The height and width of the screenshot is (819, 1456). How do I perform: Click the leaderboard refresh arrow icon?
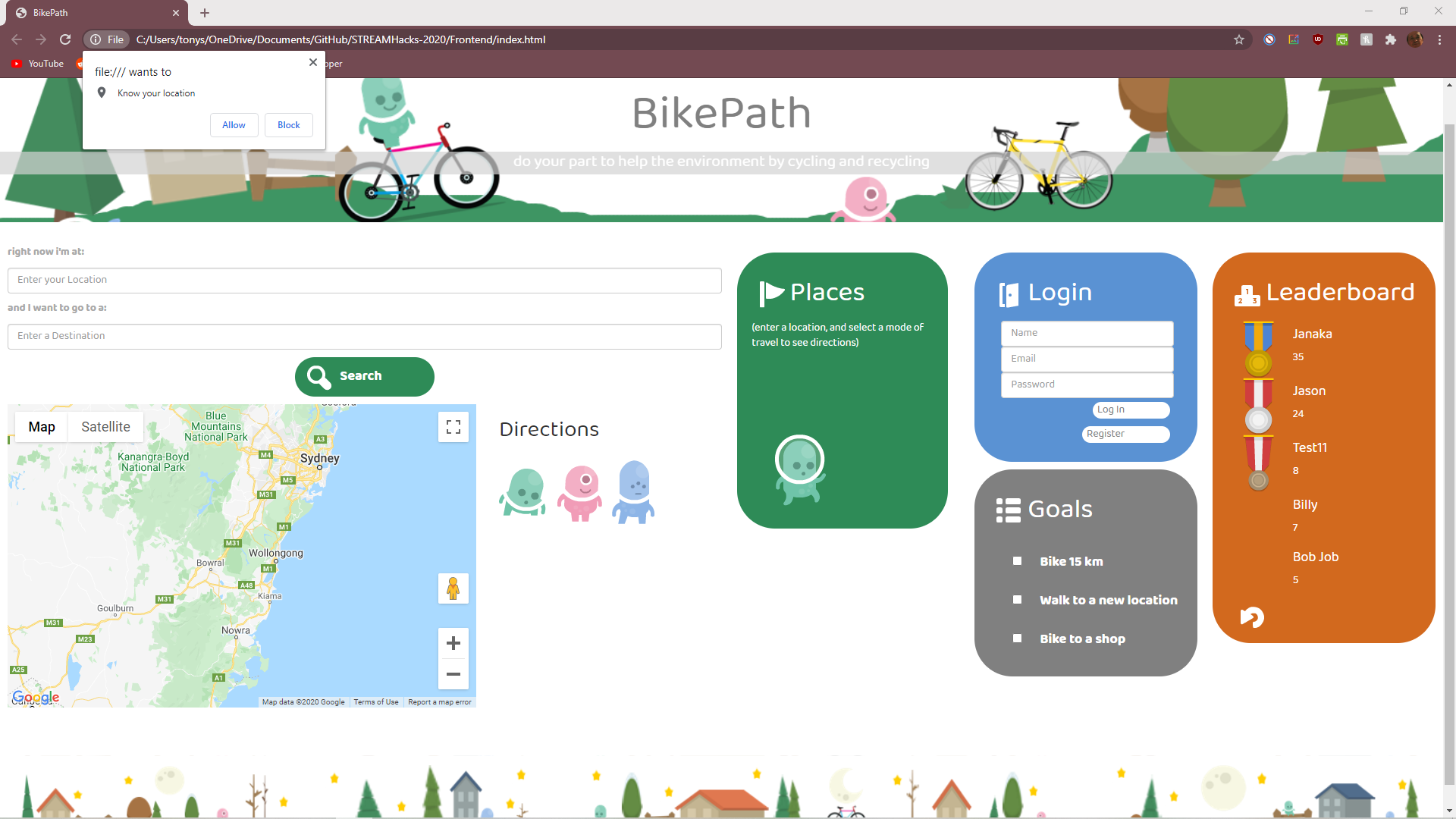[1252, 617]
